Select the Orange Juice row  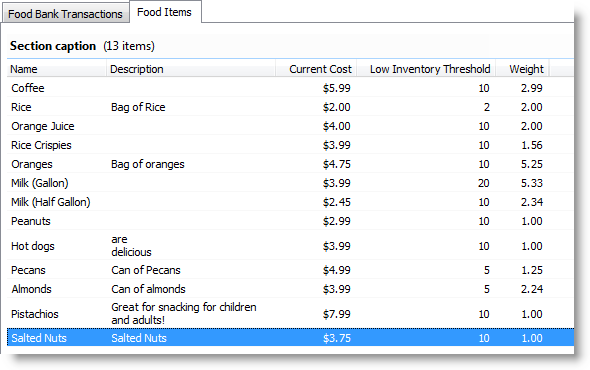pos(290,126)
